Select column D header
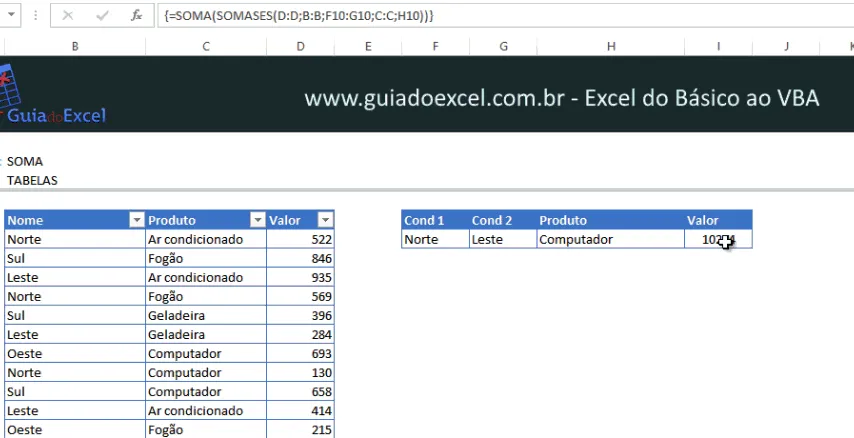This screenshot has height=438, width=854. [x=300, y=47]
